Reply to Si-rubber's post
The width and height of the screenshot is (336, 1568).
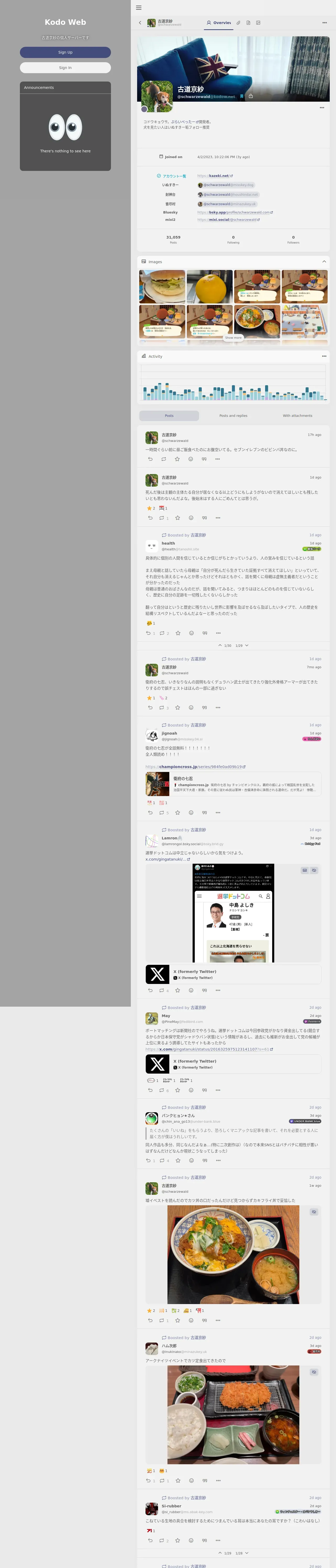[151, 1540]
